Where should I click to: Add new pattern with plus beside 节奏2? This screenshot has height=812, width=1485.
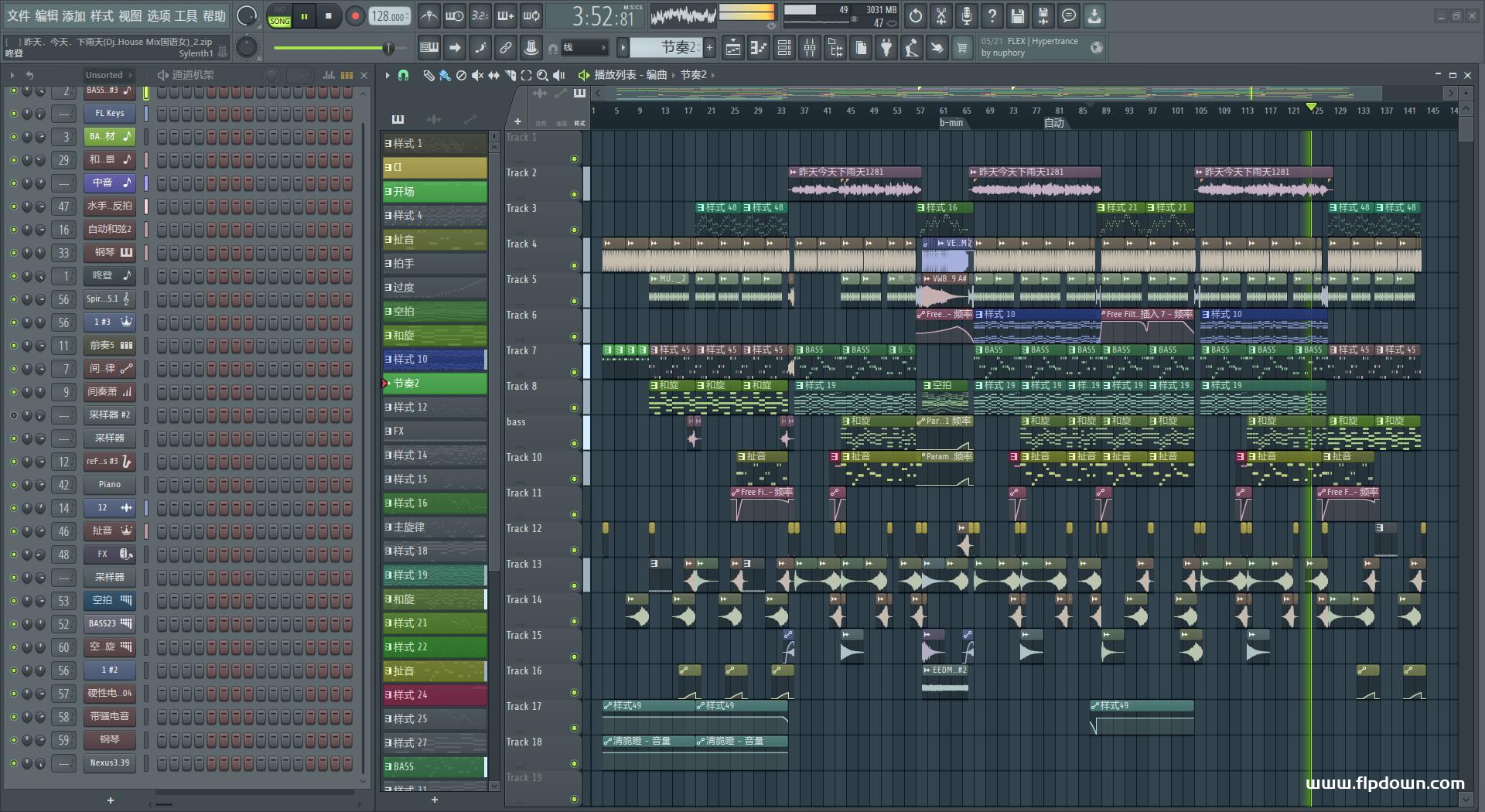(709, 48)
